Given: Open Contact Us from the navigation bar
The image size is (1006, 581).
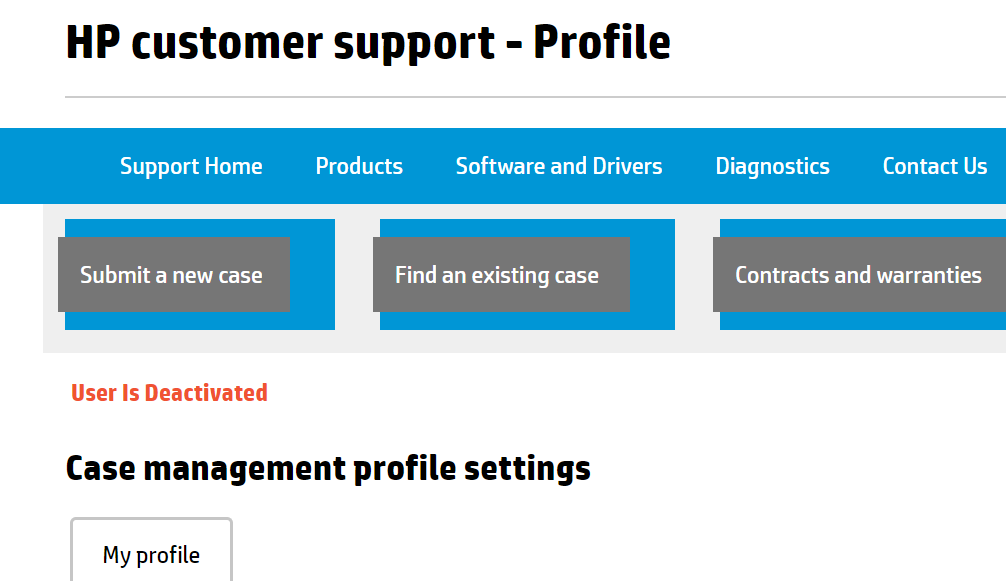Looking at the screenshot, I should (934, 166).
